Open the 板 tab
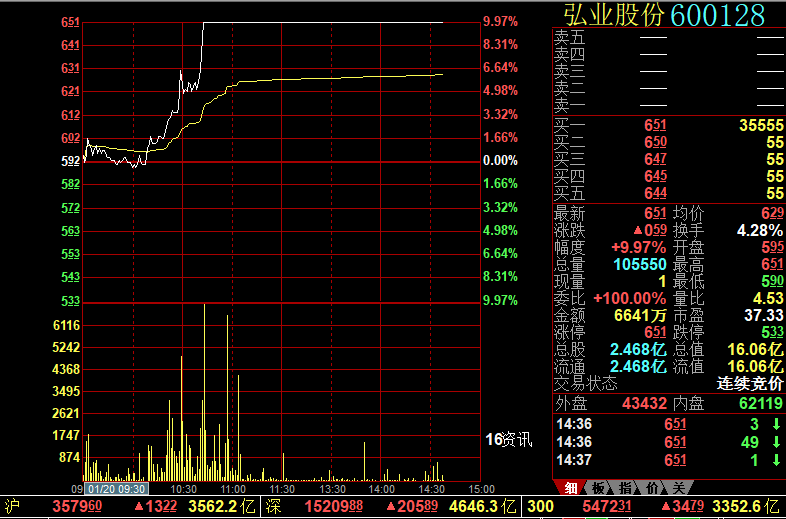 point(599,488)
